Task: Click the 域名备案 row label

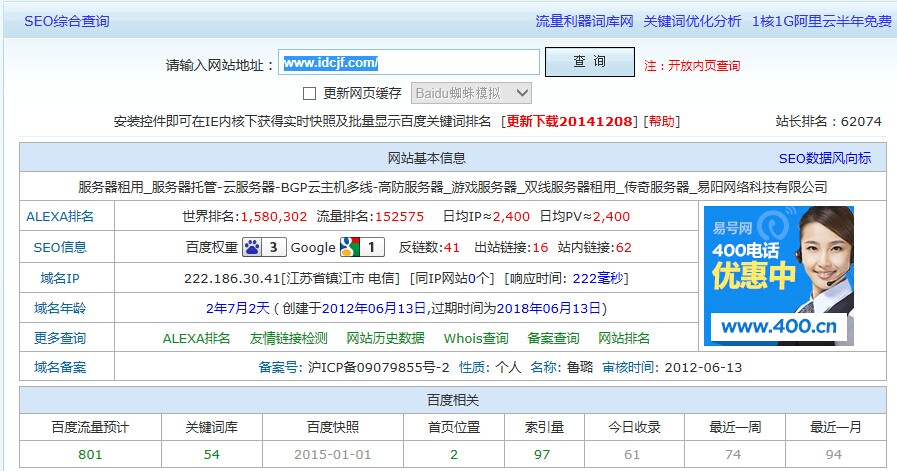Action: (x=60, y=367)
